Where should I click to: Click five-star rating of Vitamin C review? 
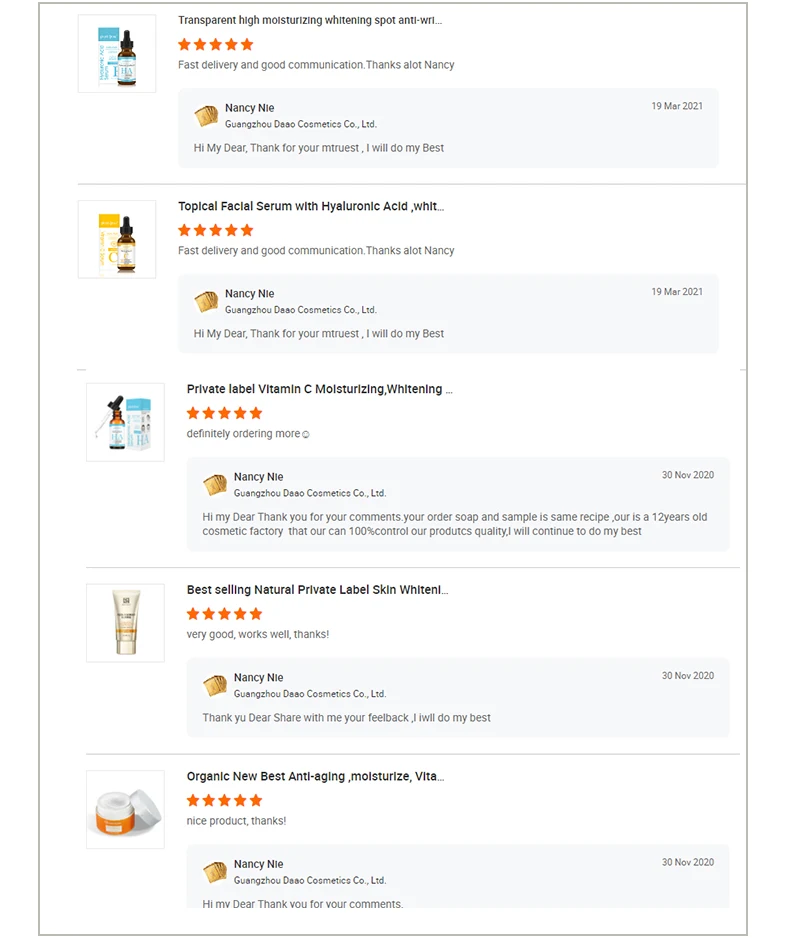(224, 413)
